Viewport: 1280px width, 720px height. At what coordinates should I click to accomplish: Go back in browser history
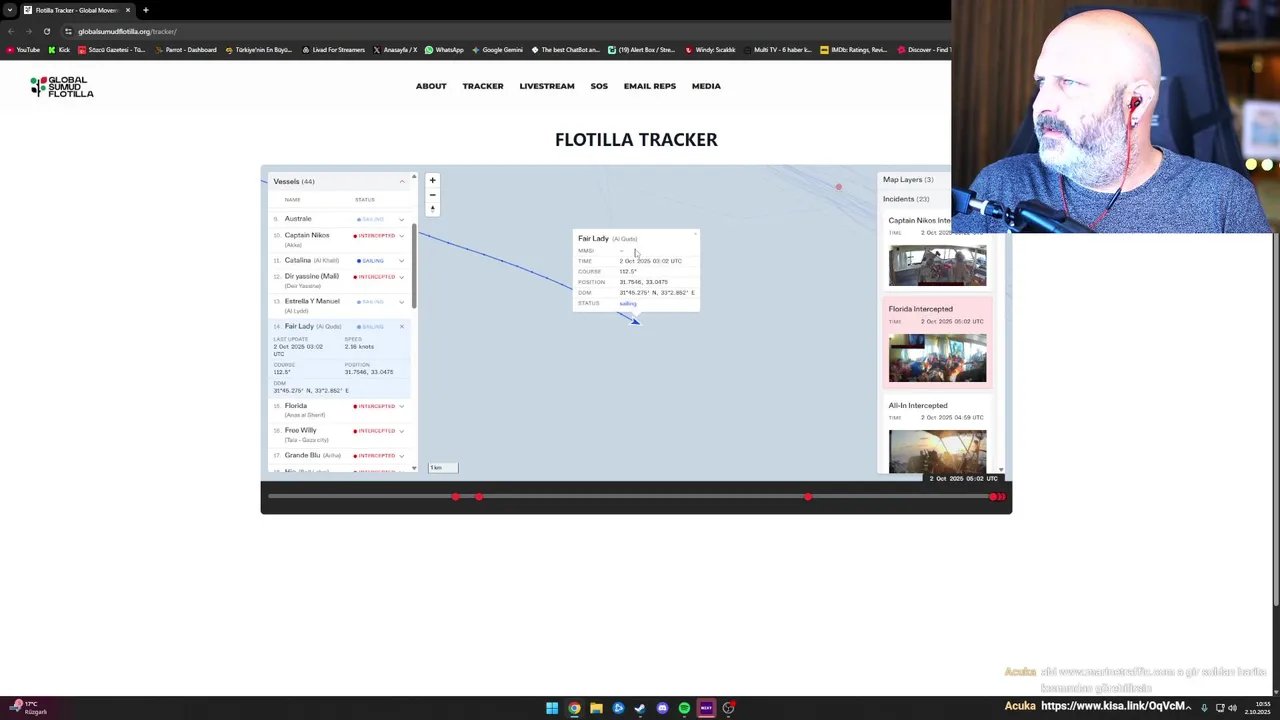pos(10,31)
